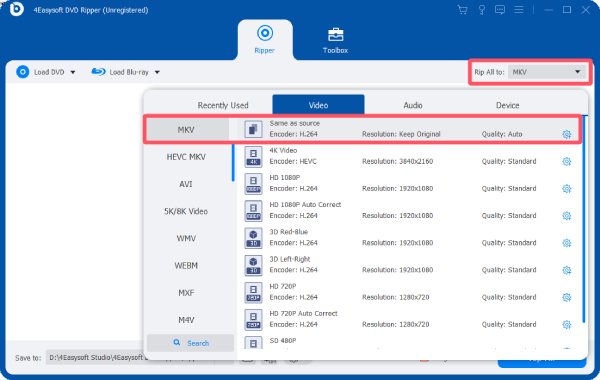Open settings gear for Same as source
The image size is (600, 380).
tap(567, 134)
